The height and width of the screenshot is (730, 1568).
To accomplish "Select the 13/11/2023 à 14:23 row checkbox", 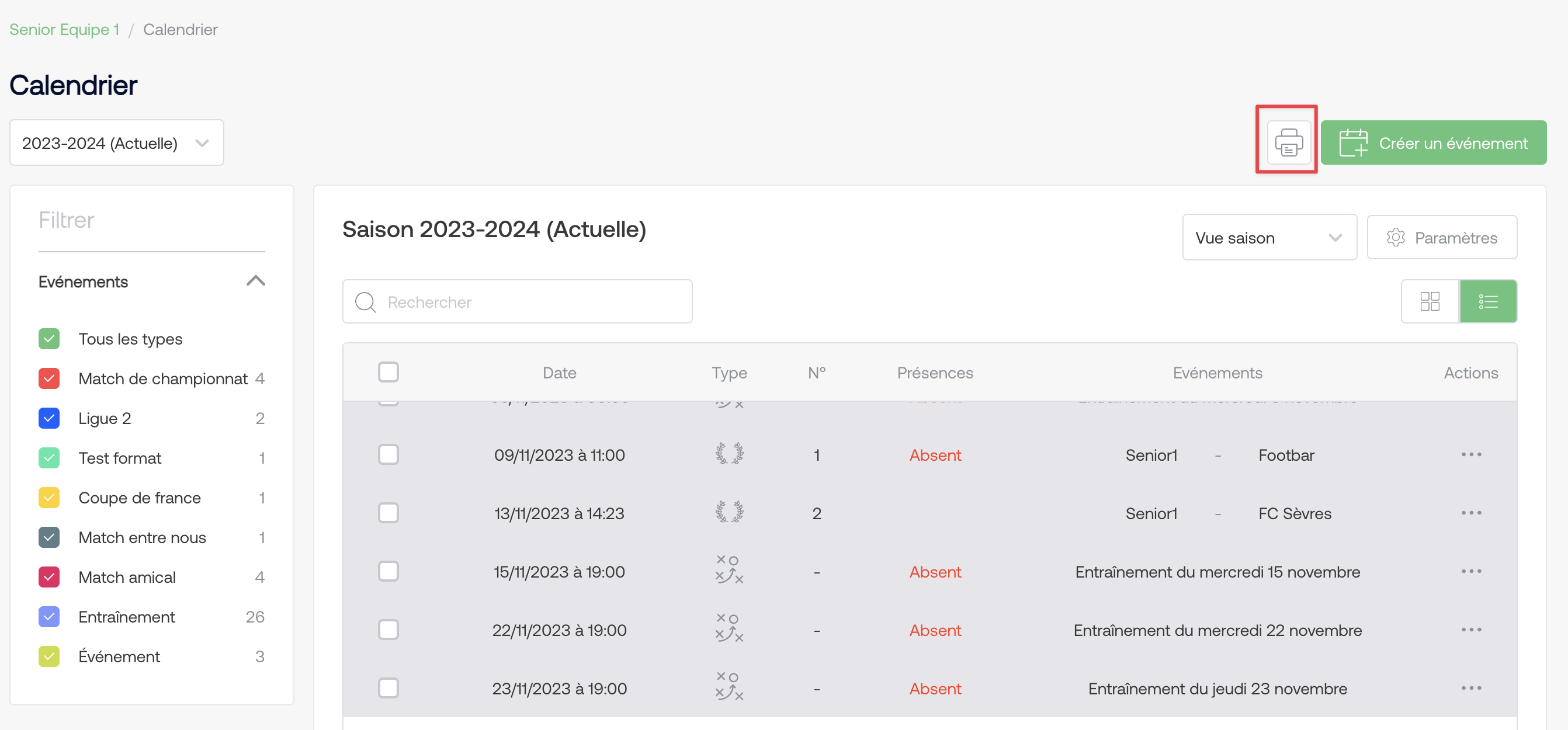I will pos(388,513).
